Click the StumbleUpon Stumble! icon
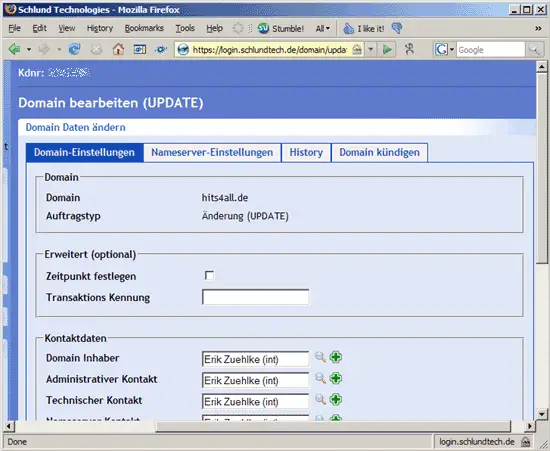 click(263, 28)
